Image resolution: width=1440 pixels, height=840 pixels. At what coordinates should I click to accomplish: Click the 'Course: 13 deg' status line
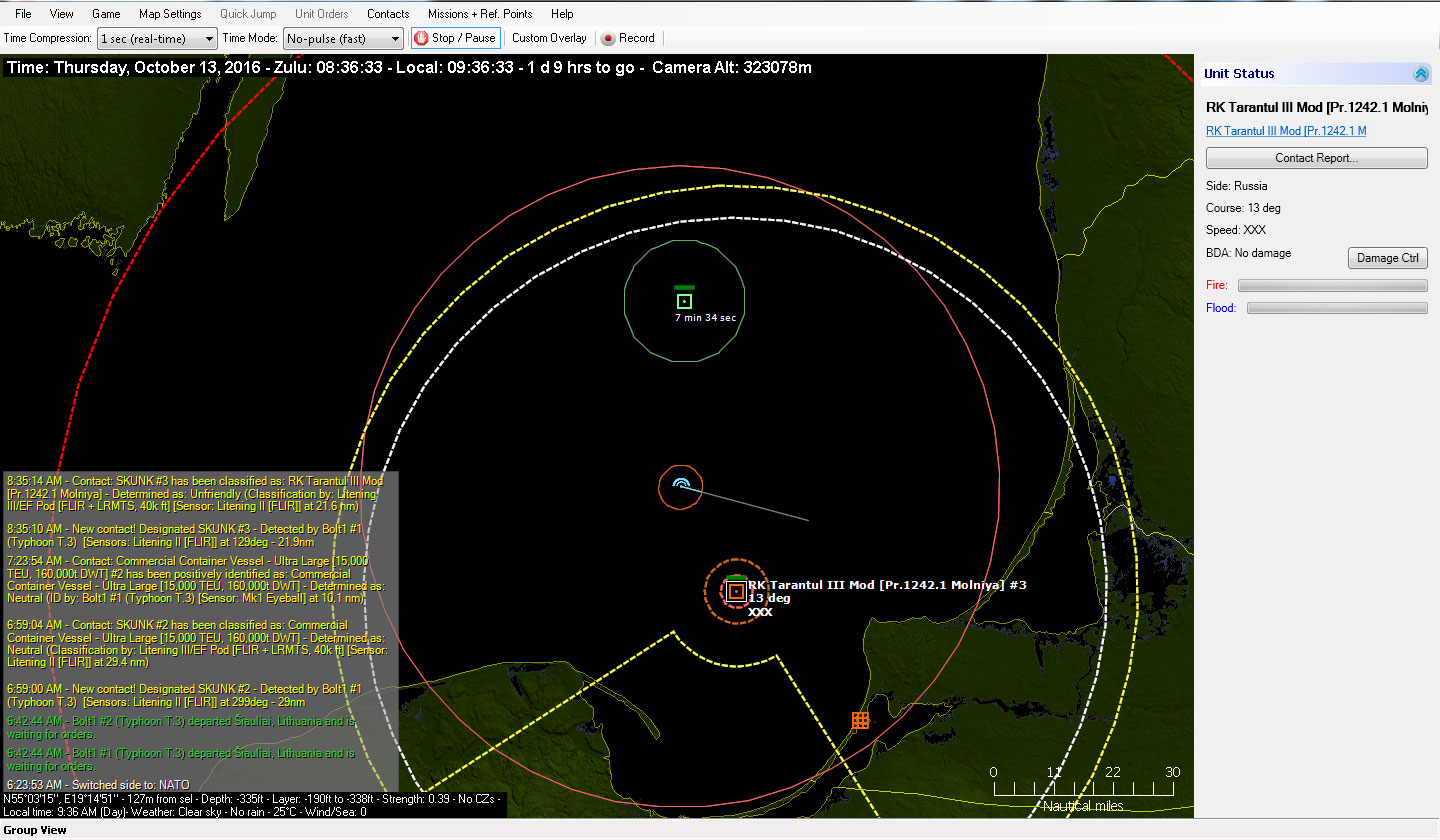[x=1243, y=208]
